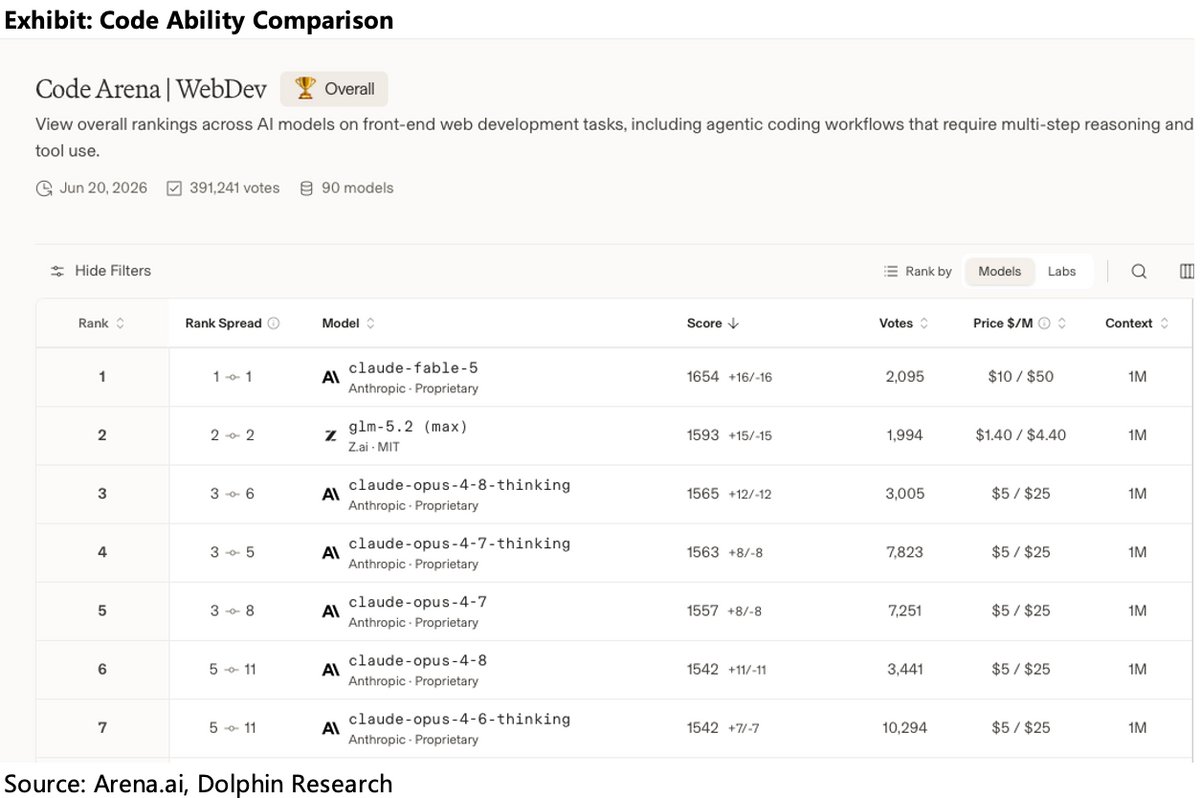Click the Anthropic logo beside claude-opus-4-8-thinking
Viewport: 1200px width, 798px height.
331,494
